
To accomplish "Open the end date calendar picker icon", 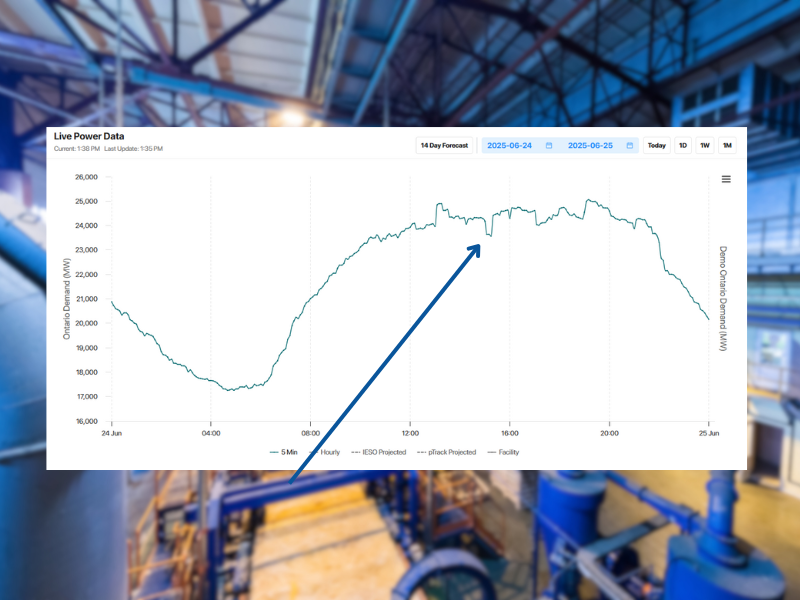I will pos(628,145).
